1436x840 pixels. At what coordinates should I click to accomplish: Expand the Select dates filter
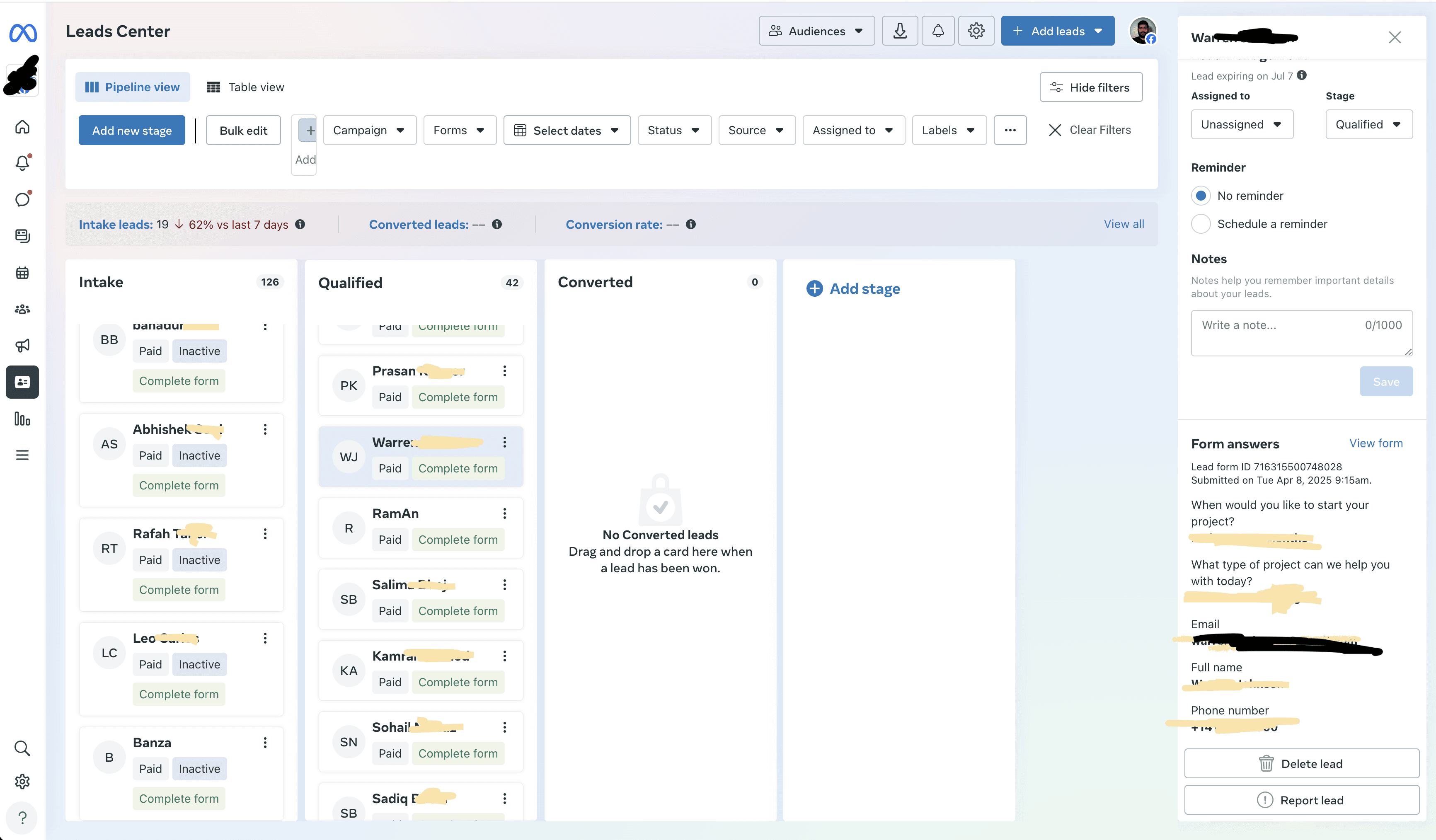(567, 130)
